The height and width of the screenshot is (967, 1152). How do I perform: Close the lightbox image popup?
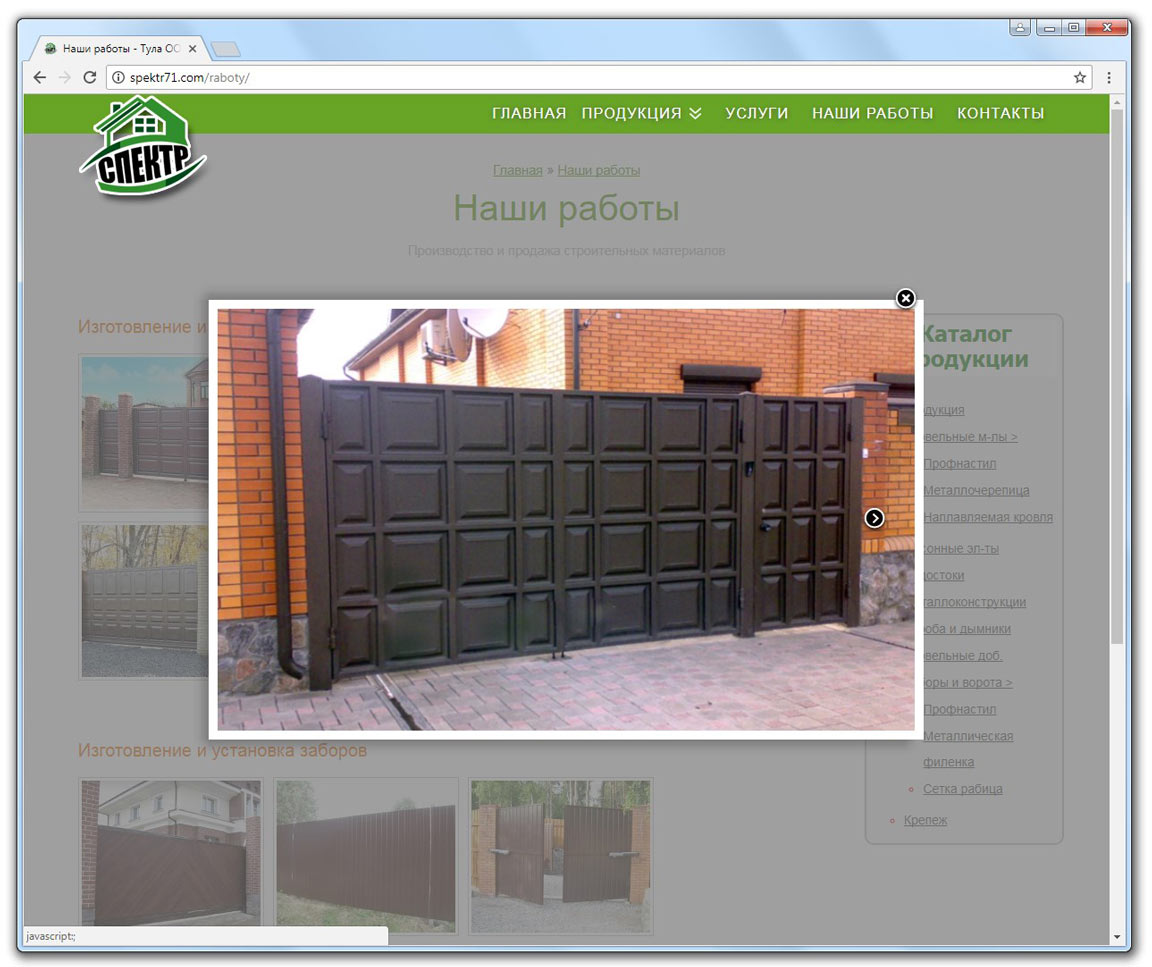click(905, 298)
